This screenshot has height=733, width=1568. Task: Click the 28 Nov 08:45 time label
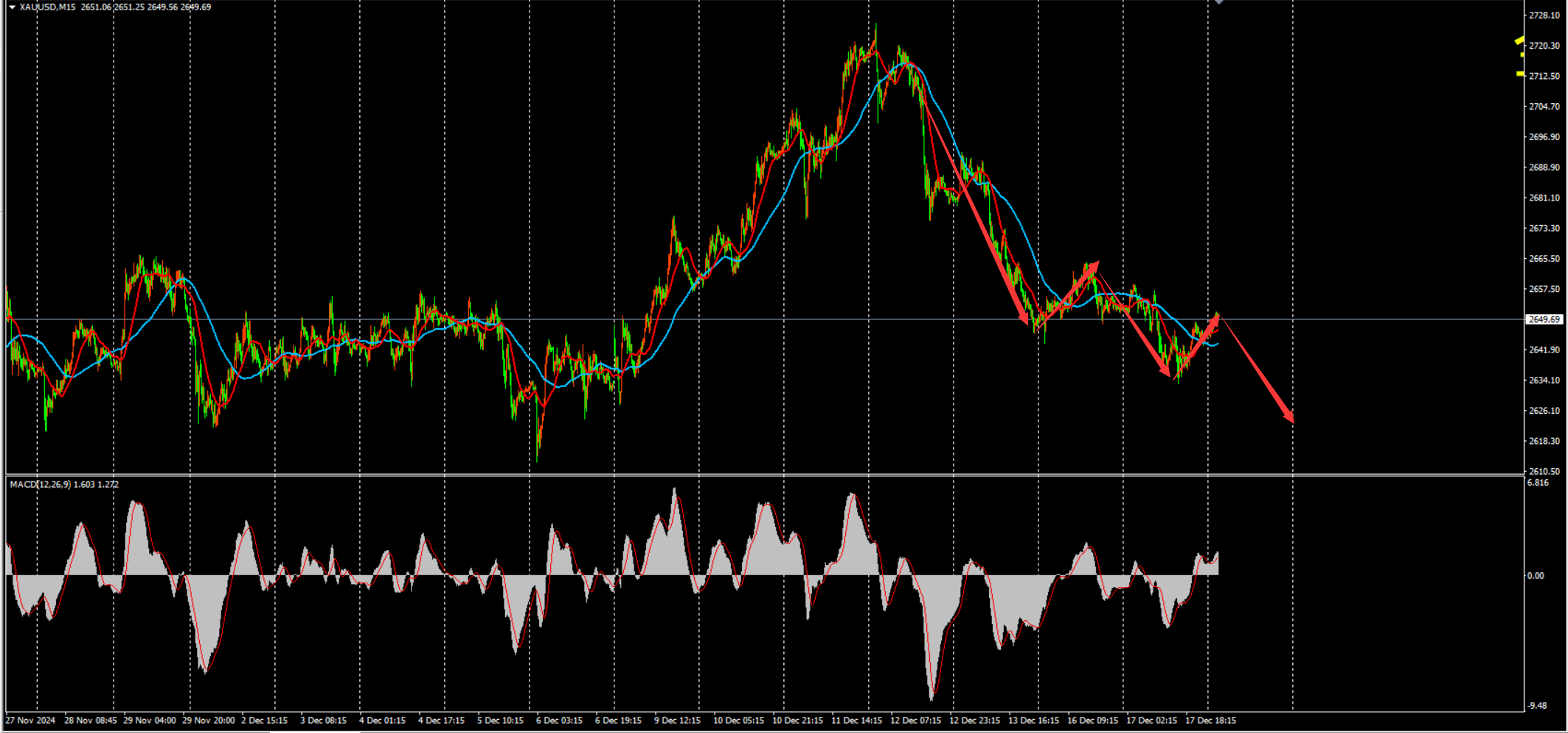tap(90, 720)
